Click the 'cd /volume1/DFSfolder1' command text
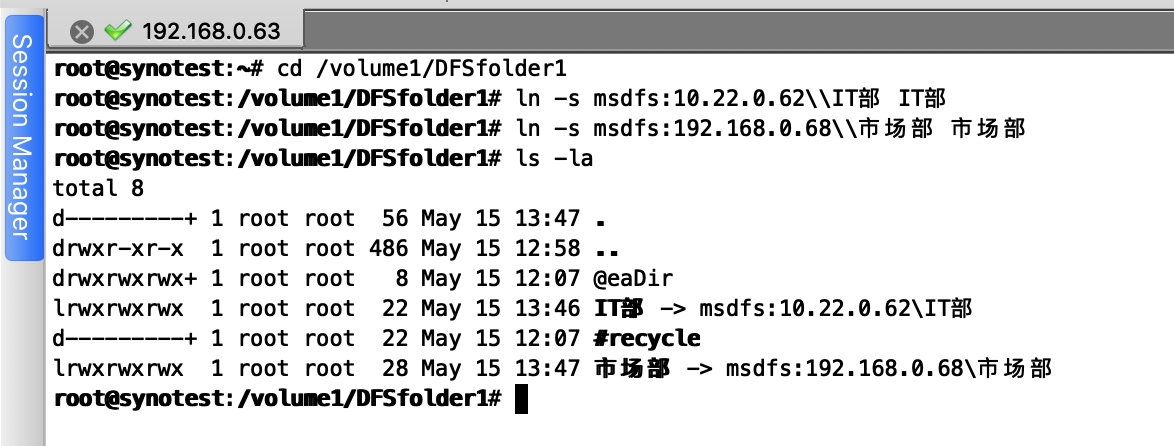 pos(422,69)
